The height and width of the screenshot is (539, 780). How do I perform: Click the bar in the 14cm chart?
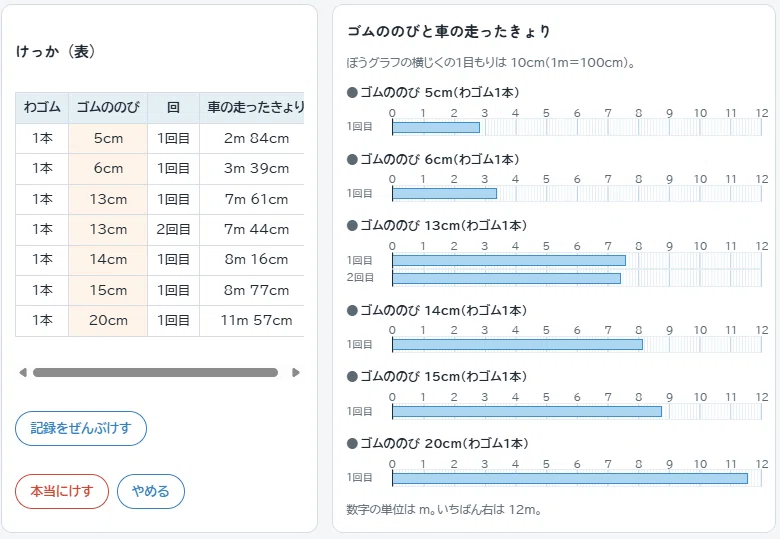(x=517, y=345)
